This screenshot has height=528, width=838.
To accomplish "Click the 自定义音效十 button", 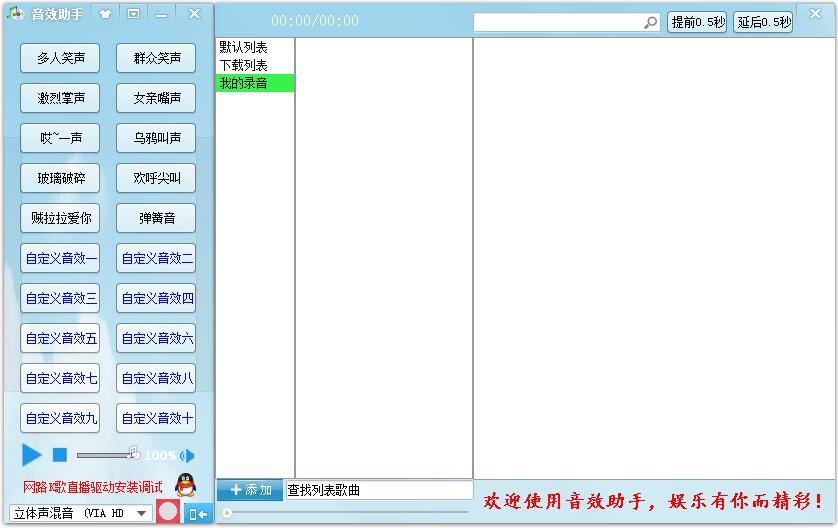I will pos(156,418).
